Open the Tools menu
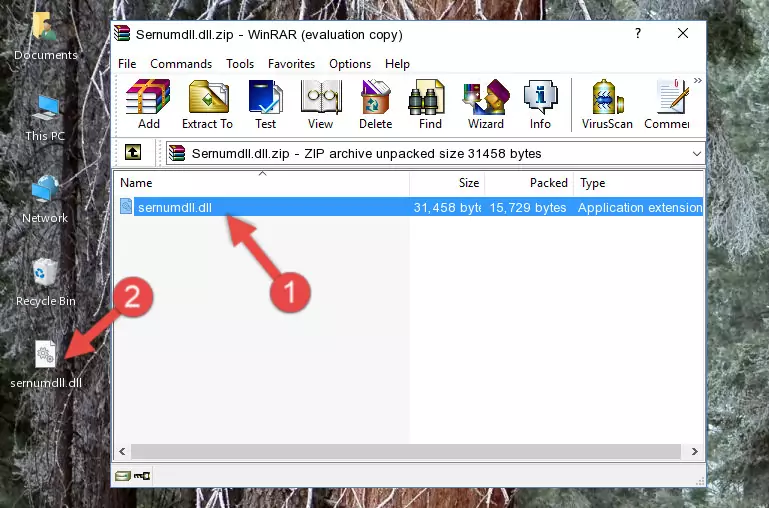 tap(240, 64)
